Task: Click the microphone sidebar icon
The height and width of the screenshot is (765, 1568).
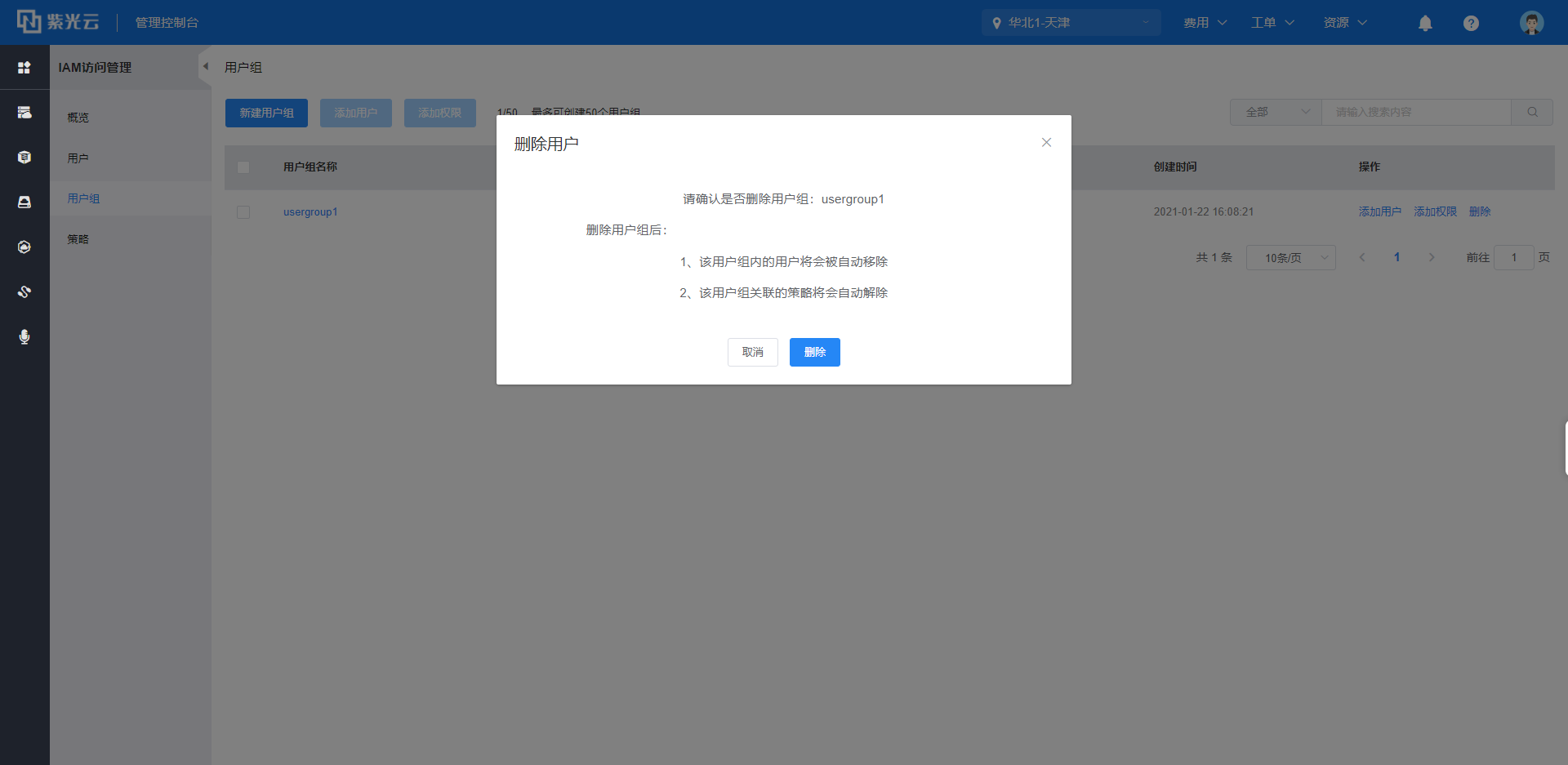Action: tap(24, 336)
